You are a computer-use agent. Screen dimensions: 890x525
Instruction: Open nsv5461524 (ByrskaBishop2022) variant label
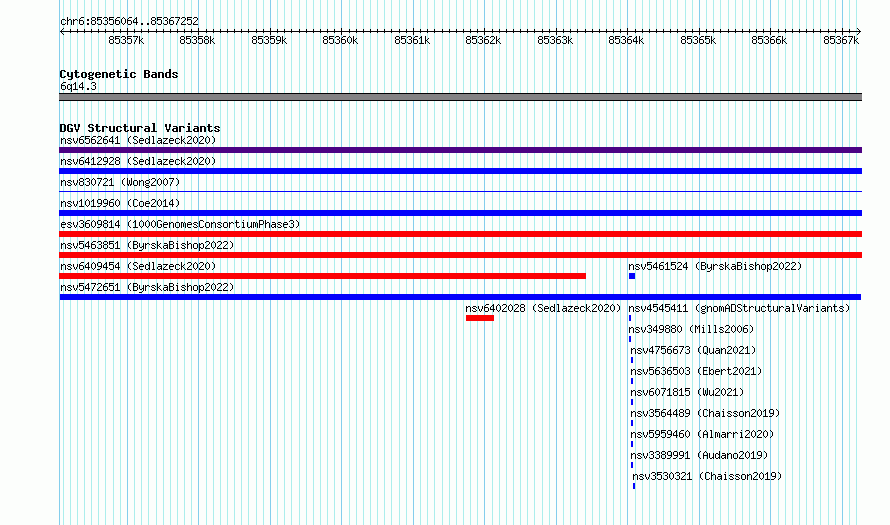[715, 266]
